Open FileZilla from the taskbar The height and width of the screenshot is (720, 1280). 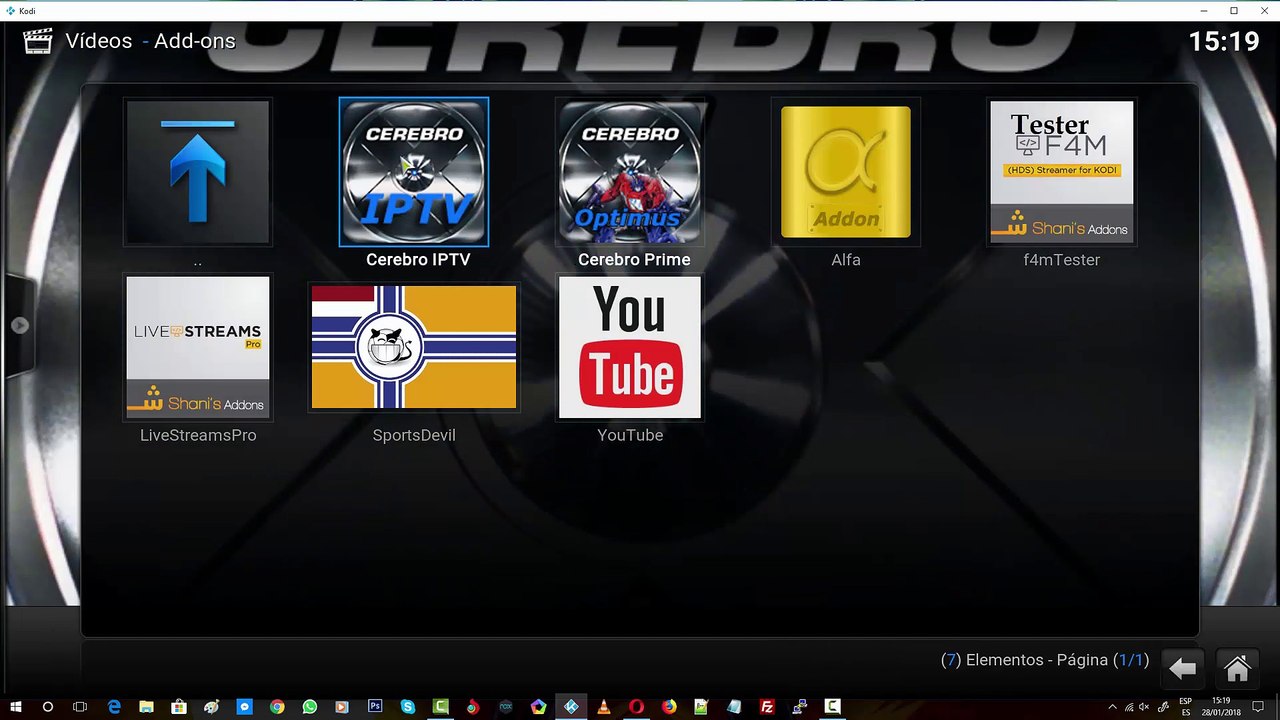click(x=767, y=707)
